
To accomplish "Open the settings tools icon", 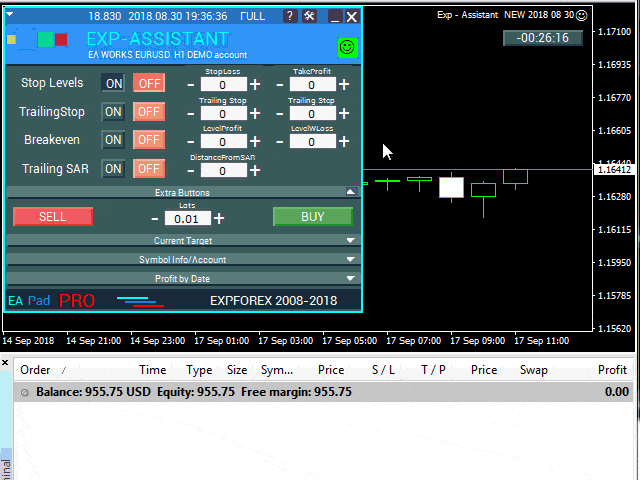I will (310, 16).
